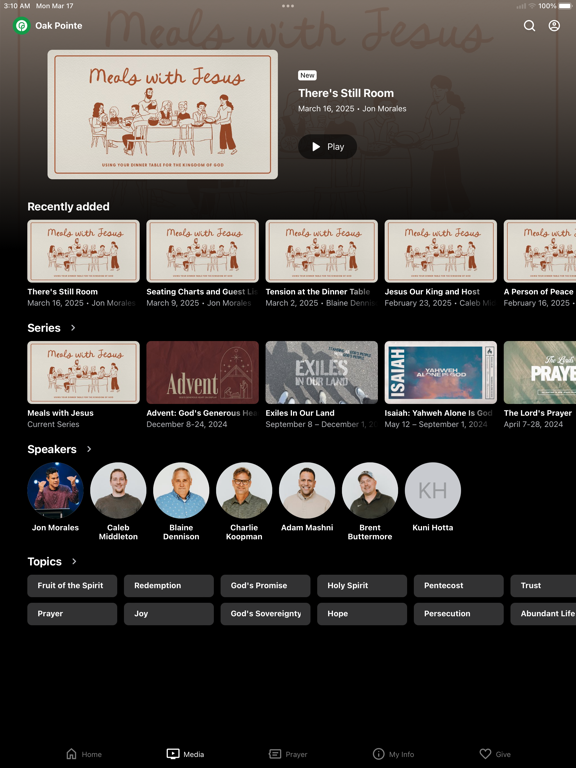The height and width of the screenshot is (768, 576).
Task: Open There's Still Room recently added thumbnail
Action: (x=83, y=251)
